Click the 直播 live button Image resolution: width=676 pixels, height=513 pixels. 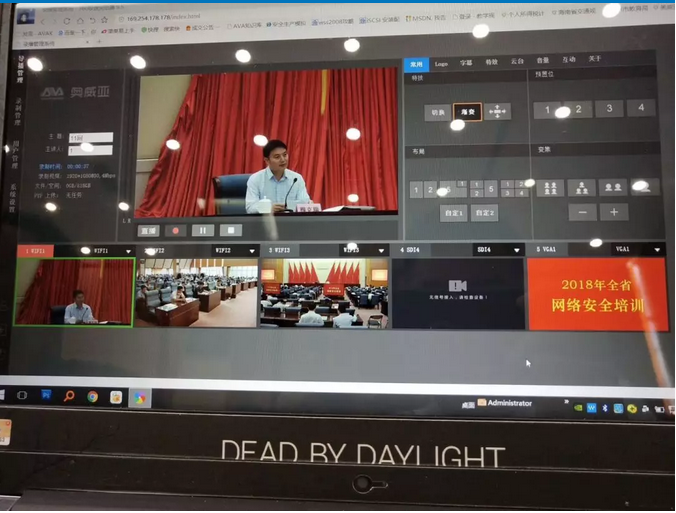pos(148,230)
